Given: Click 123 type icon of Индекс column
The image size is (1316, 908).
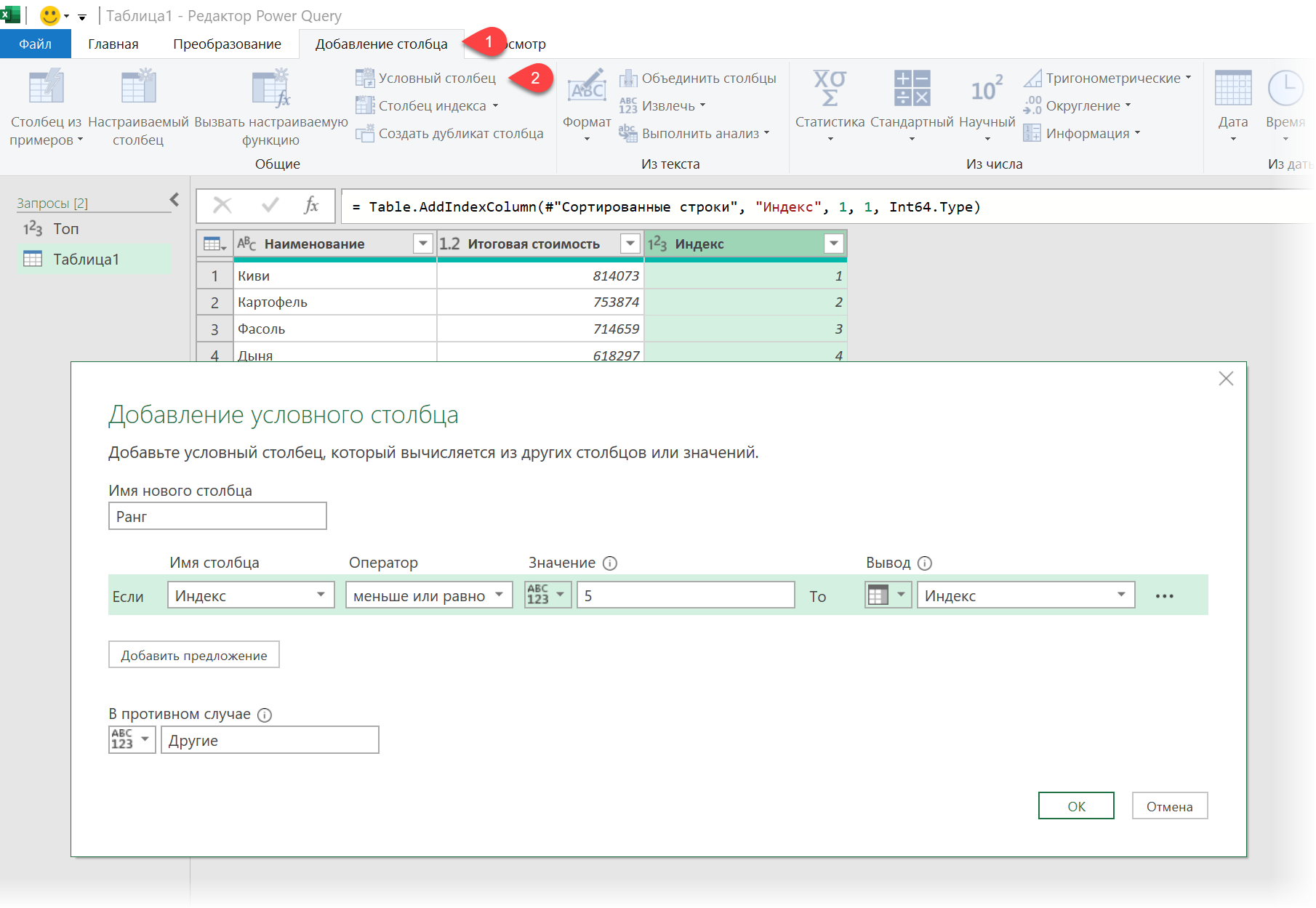Looking at the screenshot, I should pyautogui.click(x=657, y=244).
